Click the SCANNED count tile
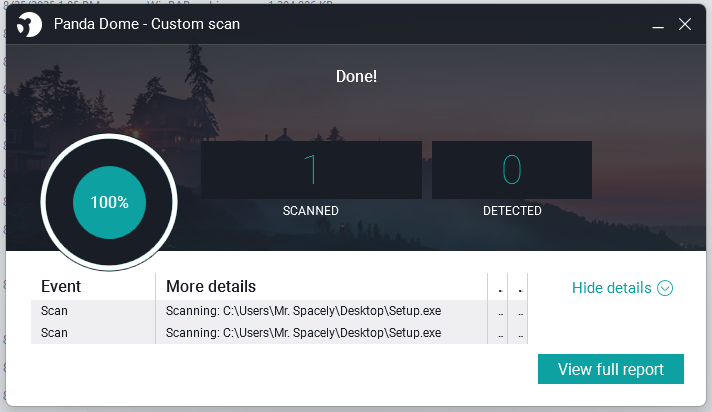 click(x=312, y=170)
